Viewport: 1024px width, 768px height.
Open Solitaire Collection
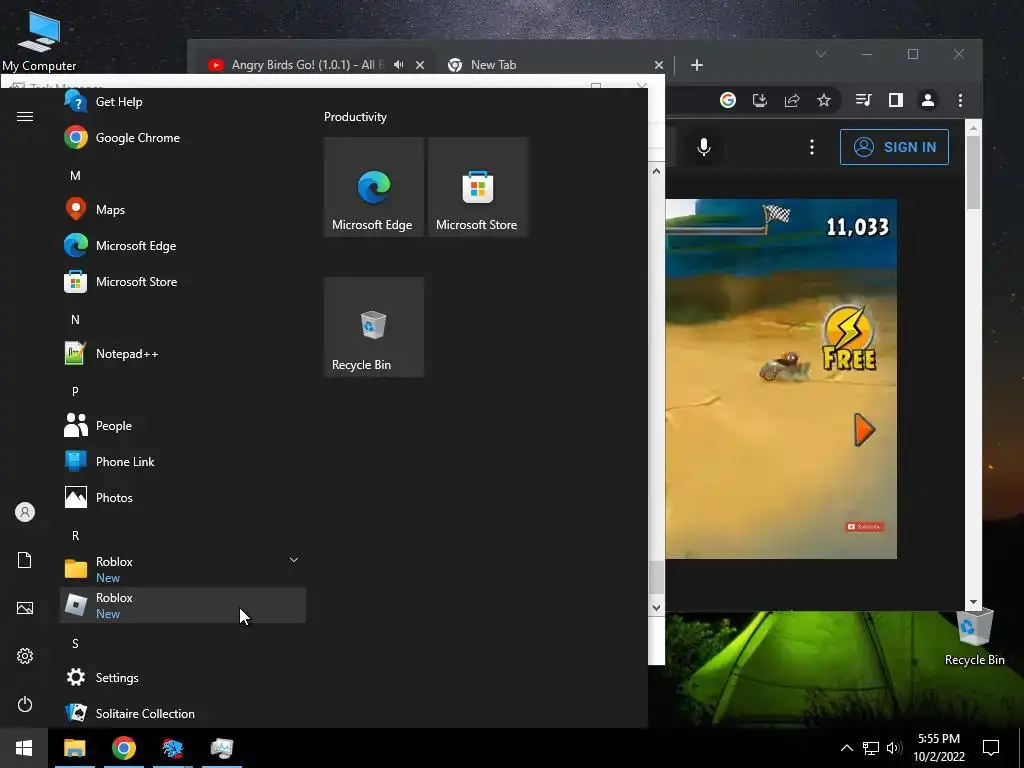coord(183,712)
